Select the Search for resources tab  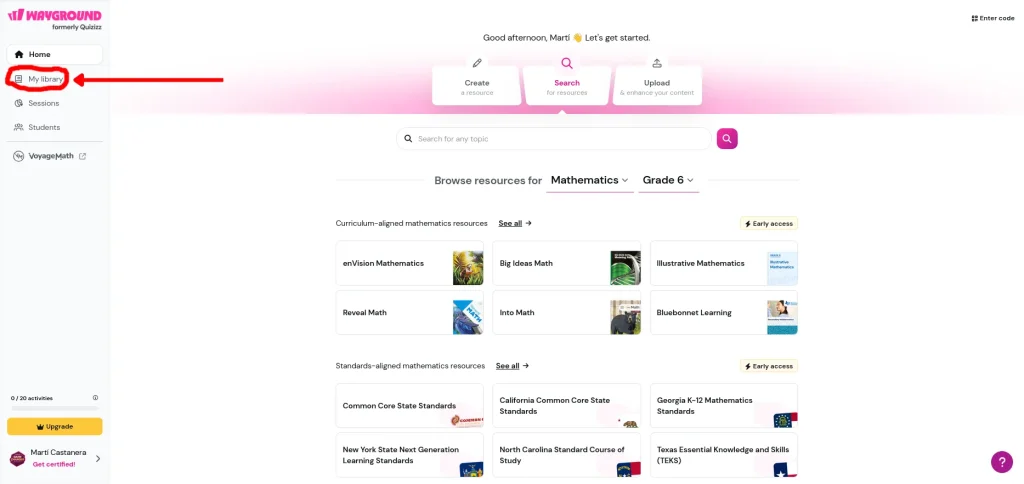pos(566,86)
